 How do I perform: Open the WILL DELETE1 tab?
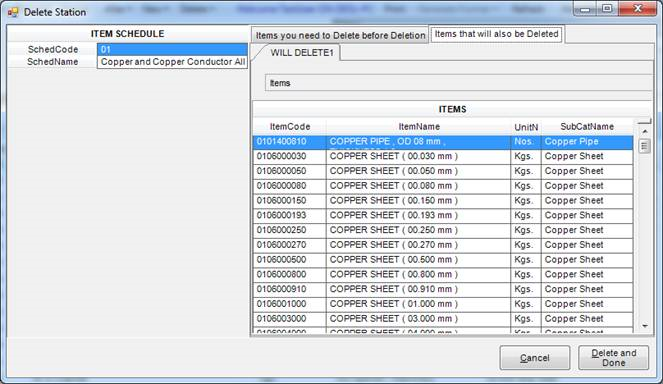pos(302,53)
